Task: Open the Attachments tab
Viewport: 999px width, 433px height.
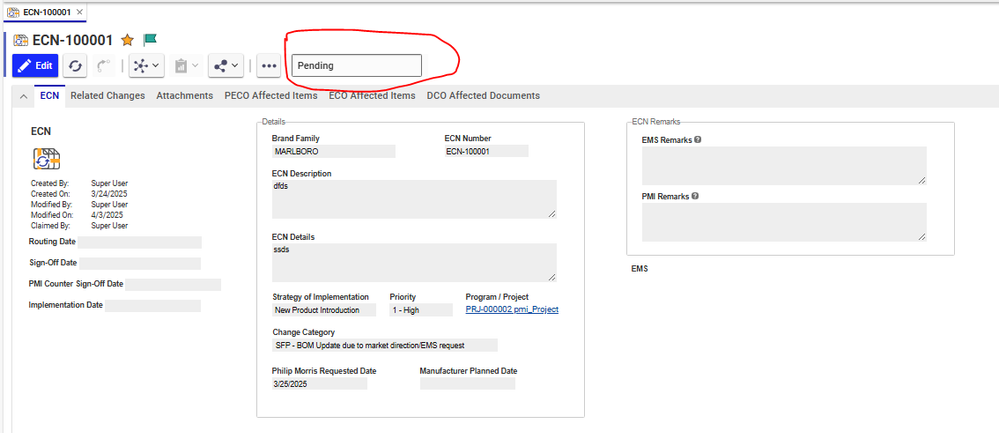Action: tap(185, 96)
